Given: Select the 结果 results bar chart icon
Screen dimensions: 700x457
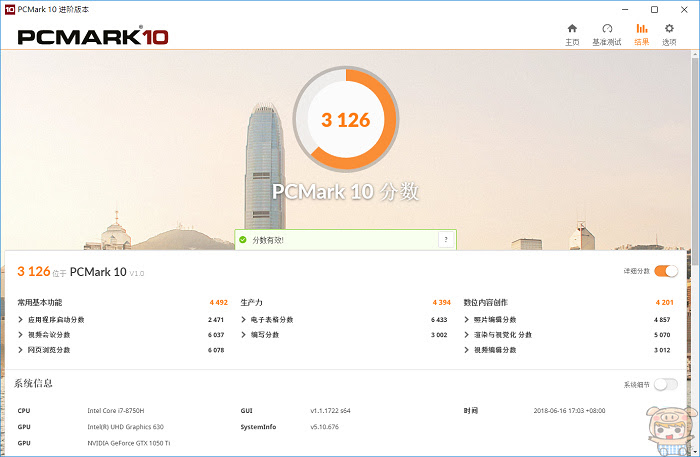Looking at the screenshot, I should (x=642, y=29).
